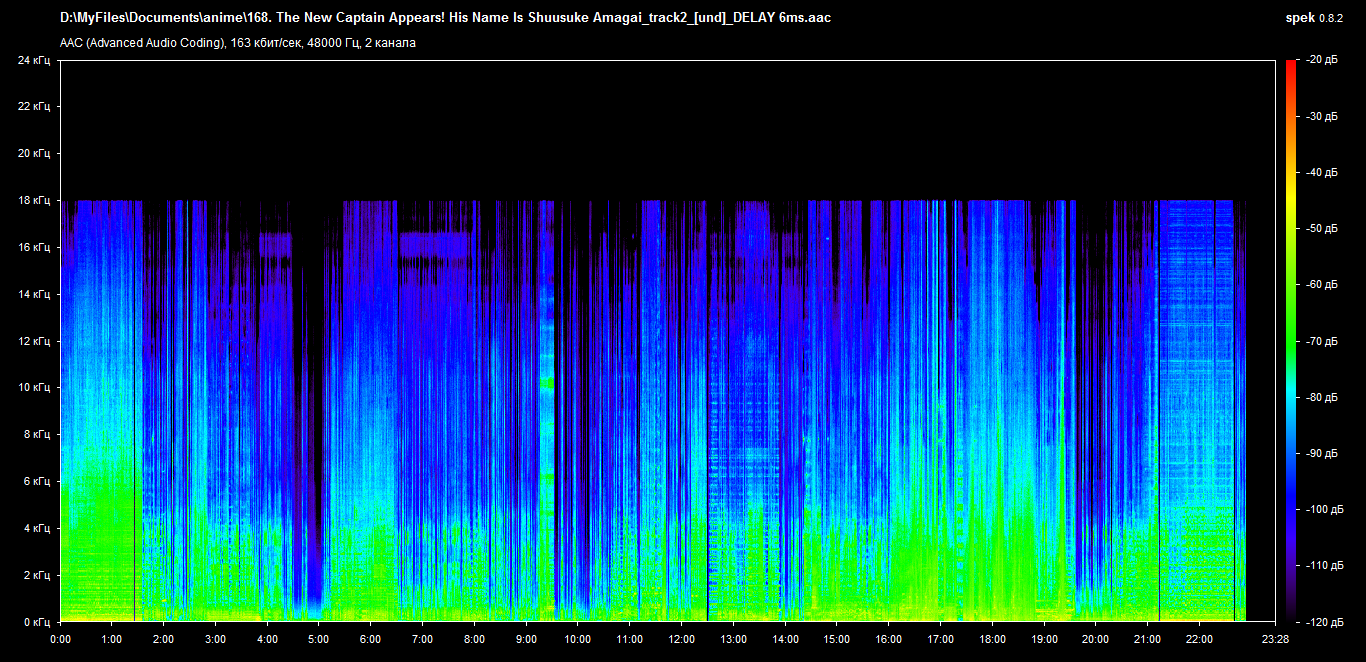
Task: Click the -20 дБ scale label
Action: point(1320,60)
